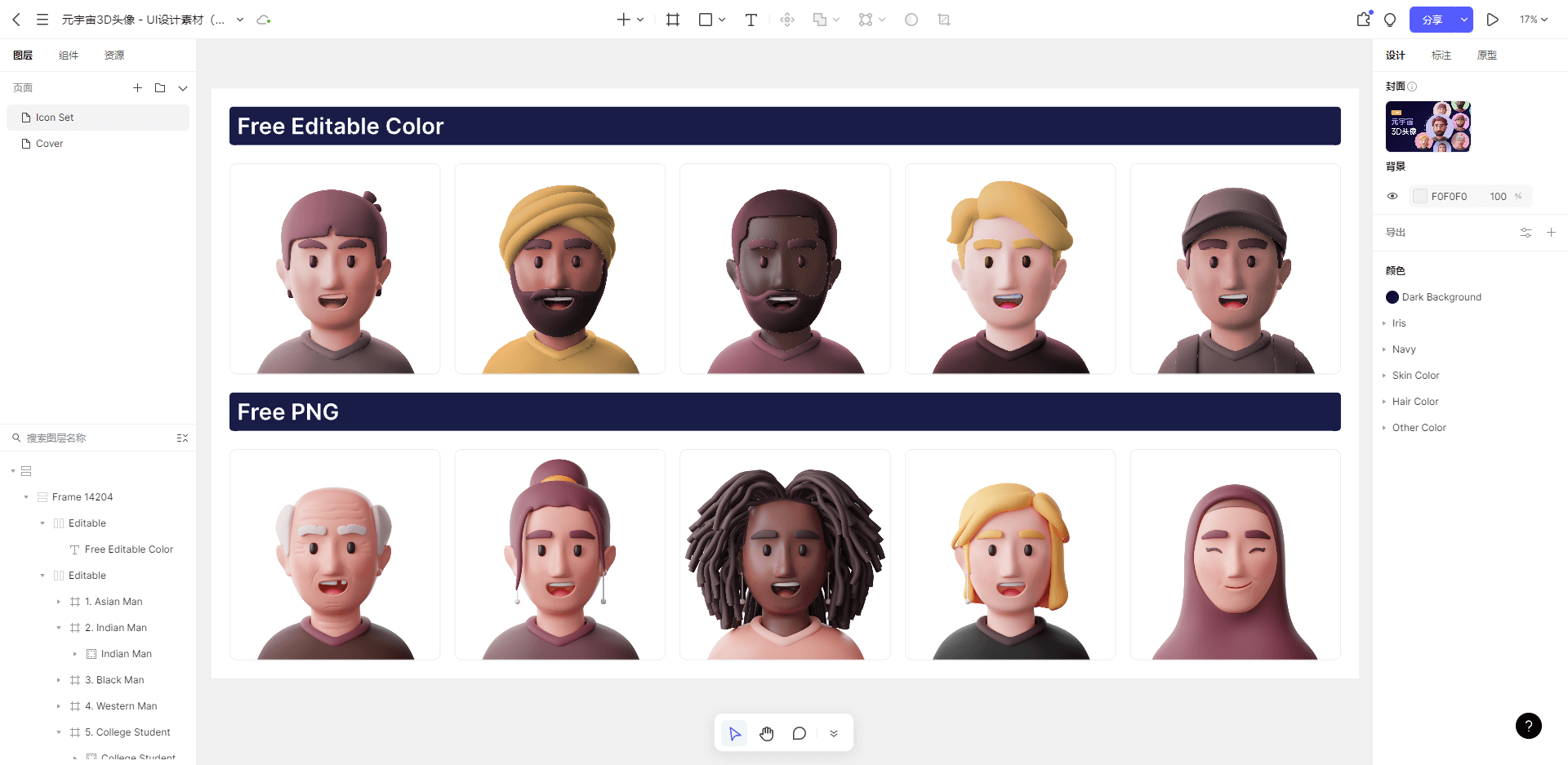
Task: Open the 17% zoom dropdown
Action: [1533, 20]
